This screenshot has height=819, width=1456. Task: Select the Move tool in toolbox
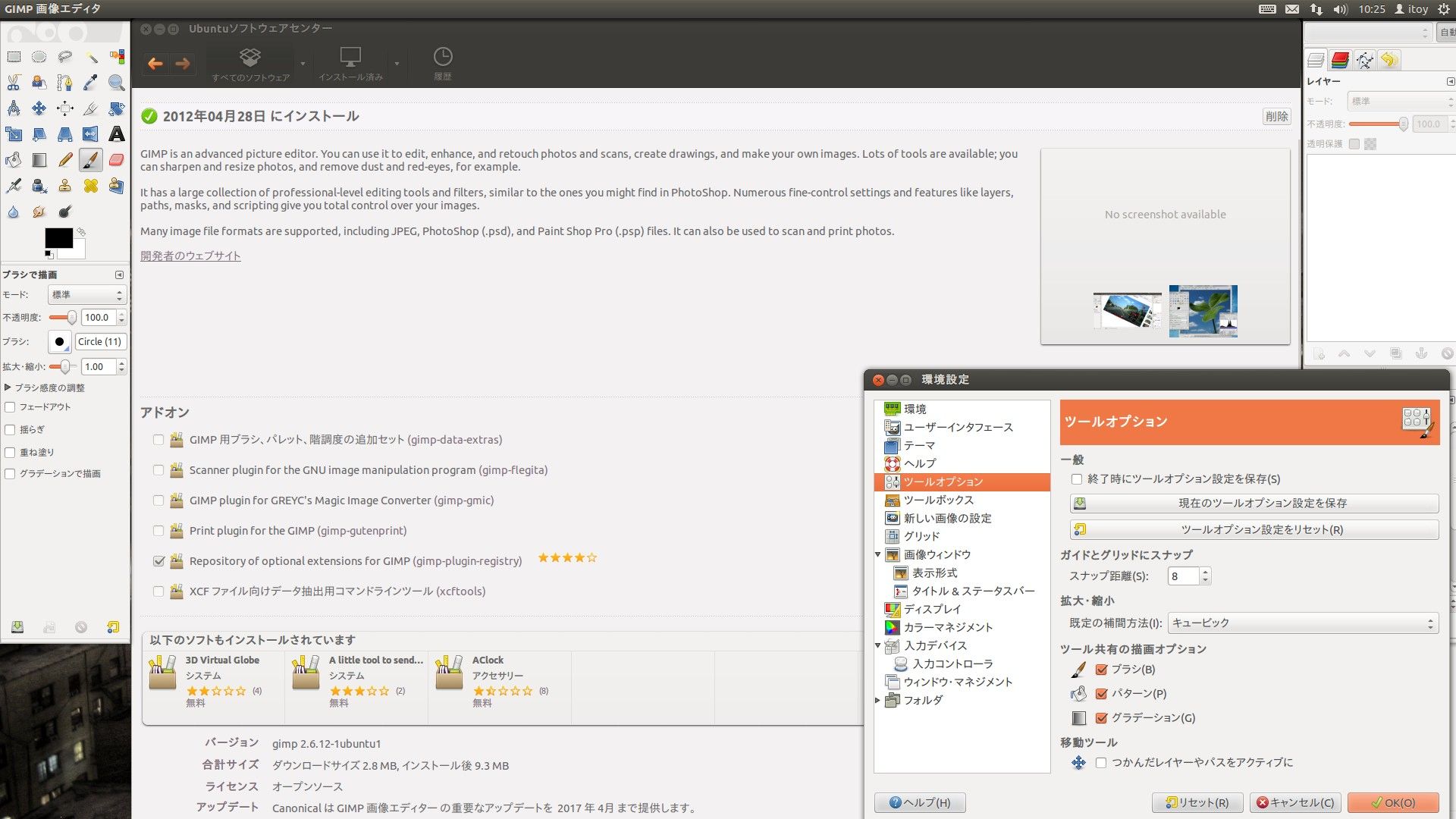[39, 108]
